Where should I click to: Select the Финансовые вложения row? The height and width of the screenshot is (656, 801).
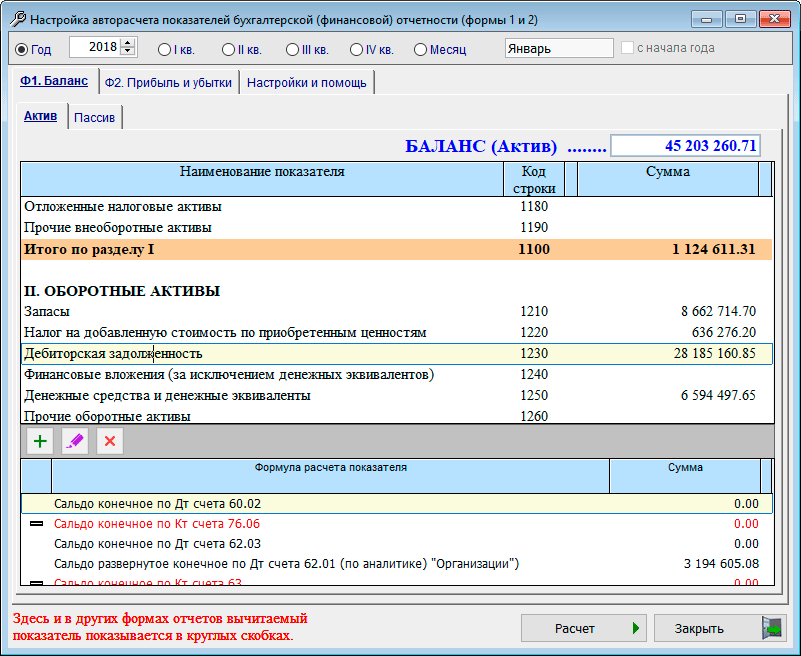pos(396,374)
